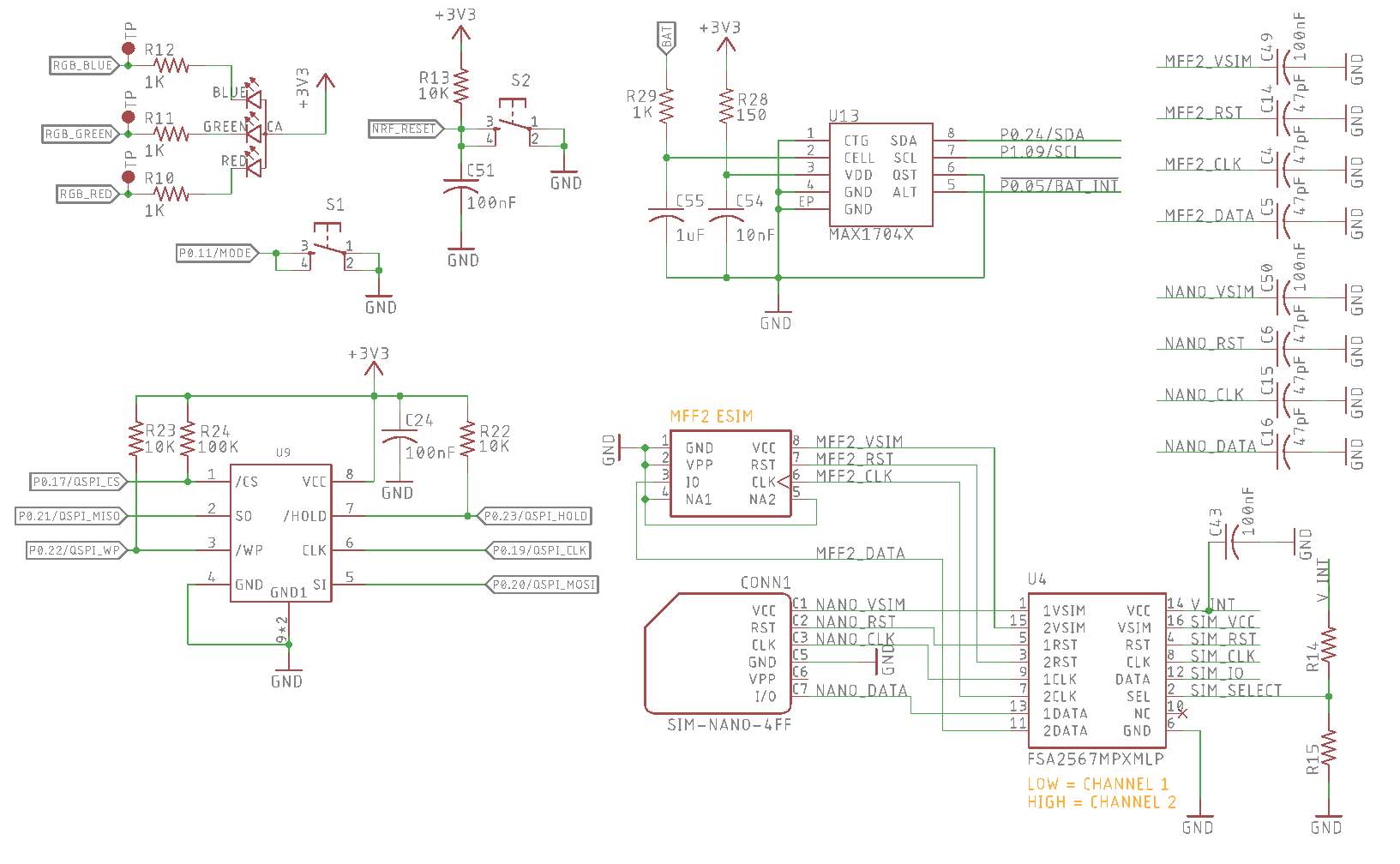Click the P0.24/SDA net name link
This screenshot has width=1400, height=864.
[1041, 134]
